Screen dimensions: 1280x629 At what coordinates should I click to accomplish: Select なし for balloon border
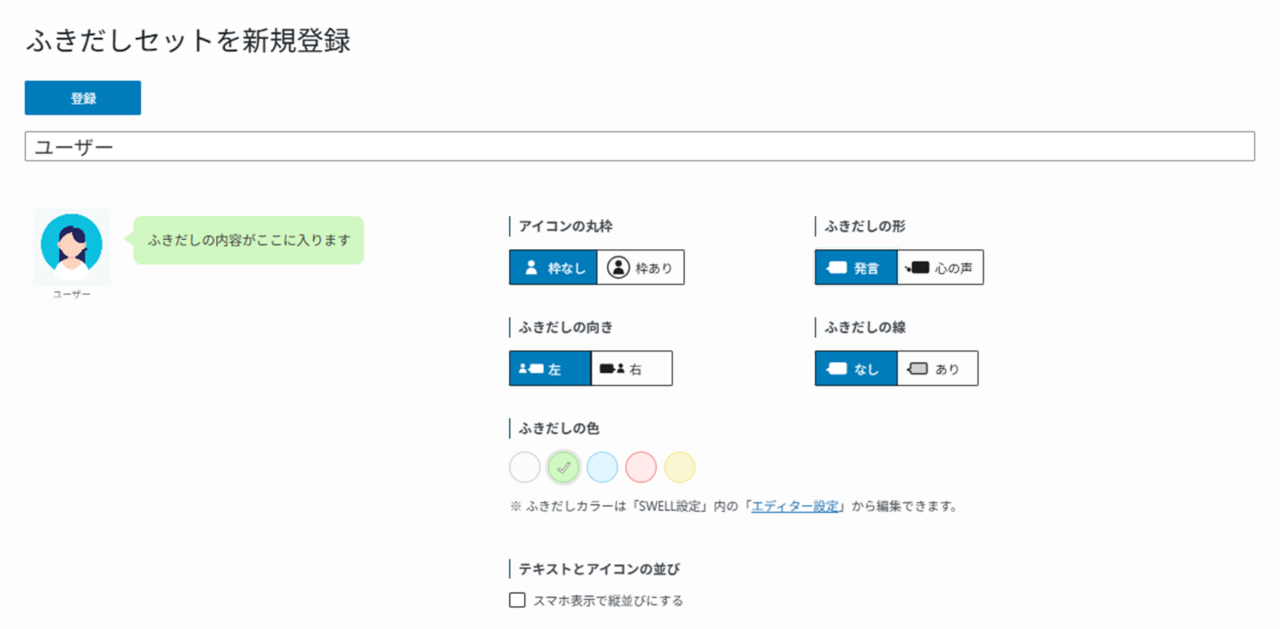tap(856, 369)
